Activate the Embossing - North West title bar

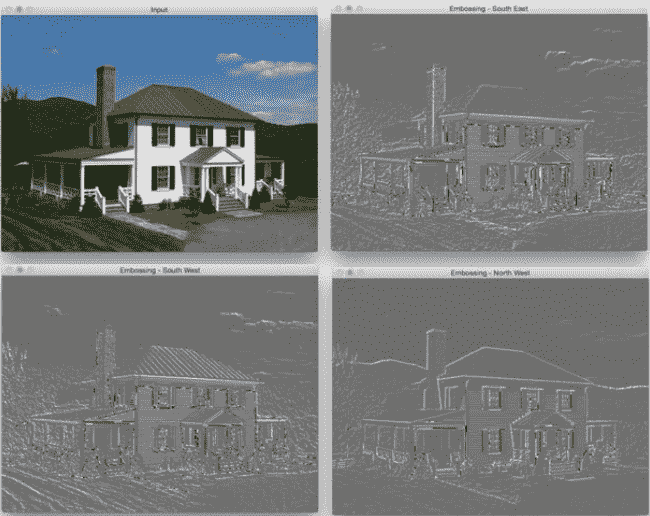[488, 271]
